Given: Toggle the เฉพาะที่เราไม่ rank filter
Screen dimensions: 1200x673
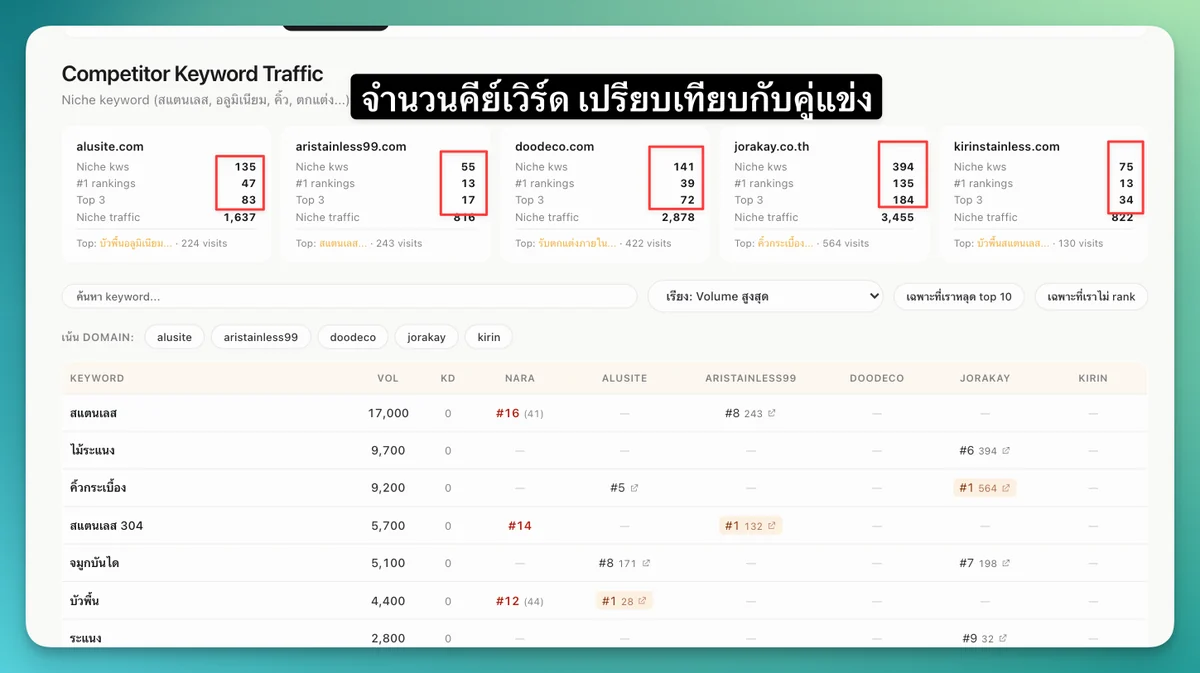Looking at the screenshot, I should coord(1091,296).
